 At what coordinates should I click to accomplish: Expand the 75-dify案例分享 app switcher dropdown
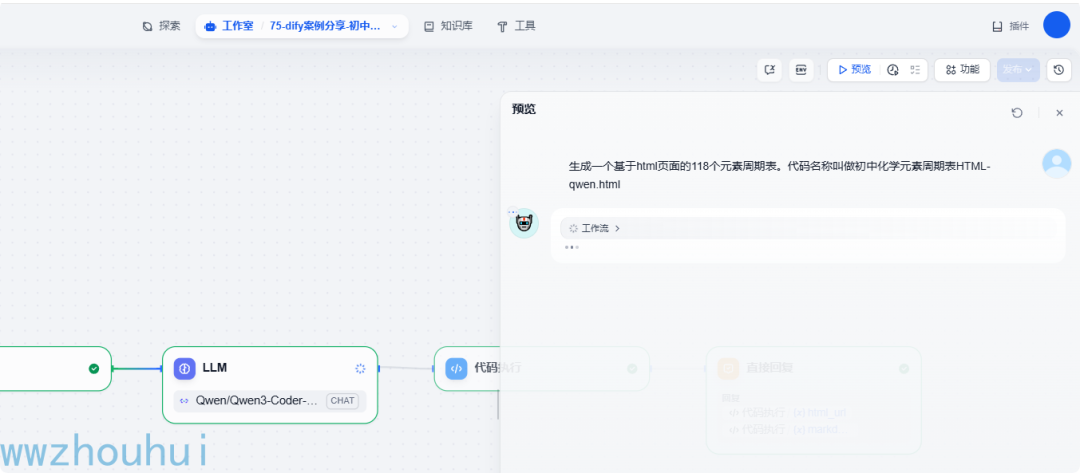[395, 27]
